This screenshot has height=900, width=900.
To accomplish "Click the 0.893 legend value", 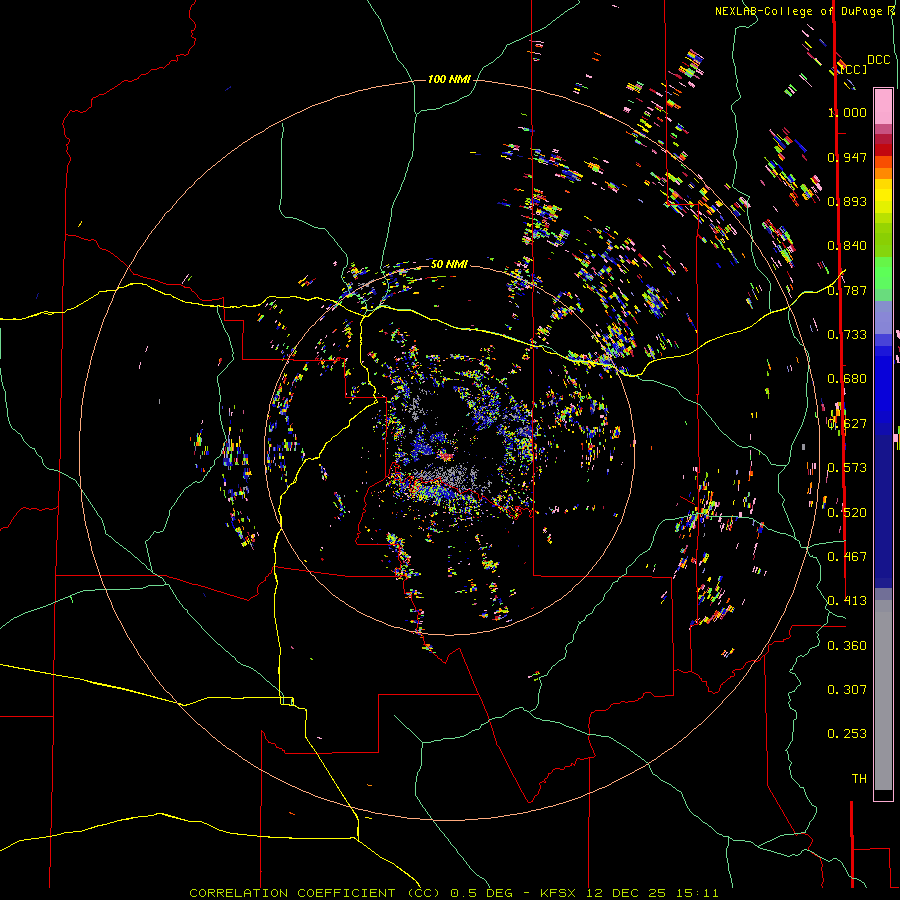I will pyautogui.click(x=847, y=201).
